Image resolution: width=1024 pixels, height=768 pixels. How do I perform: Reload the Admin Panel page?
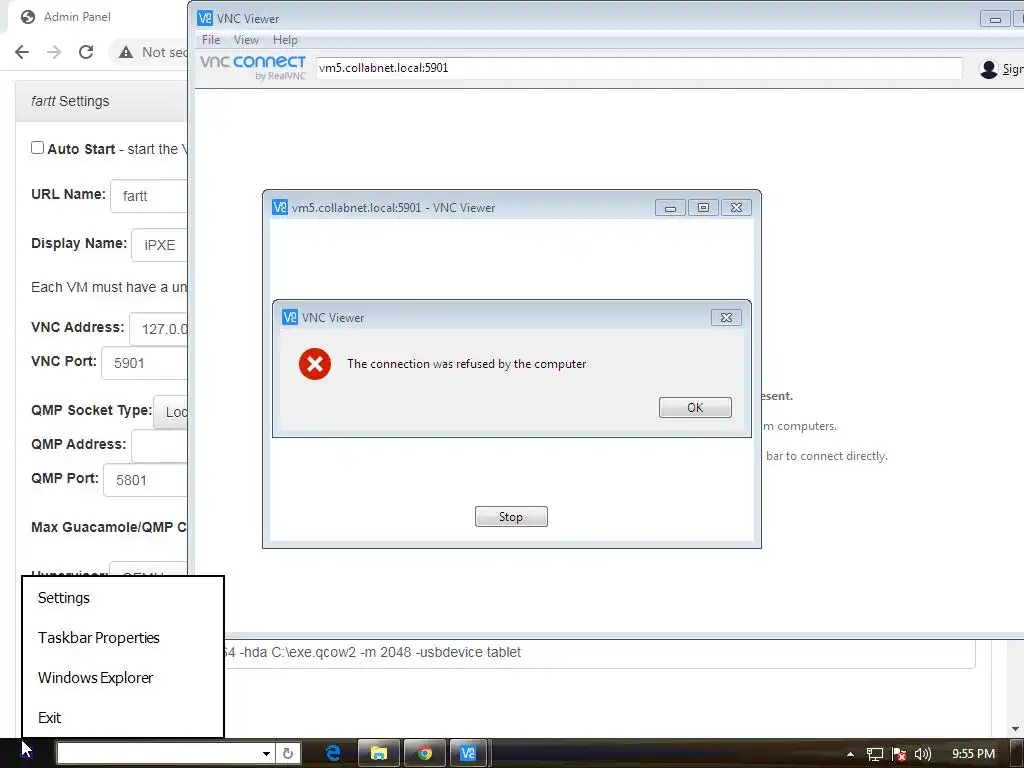point(86,52)
